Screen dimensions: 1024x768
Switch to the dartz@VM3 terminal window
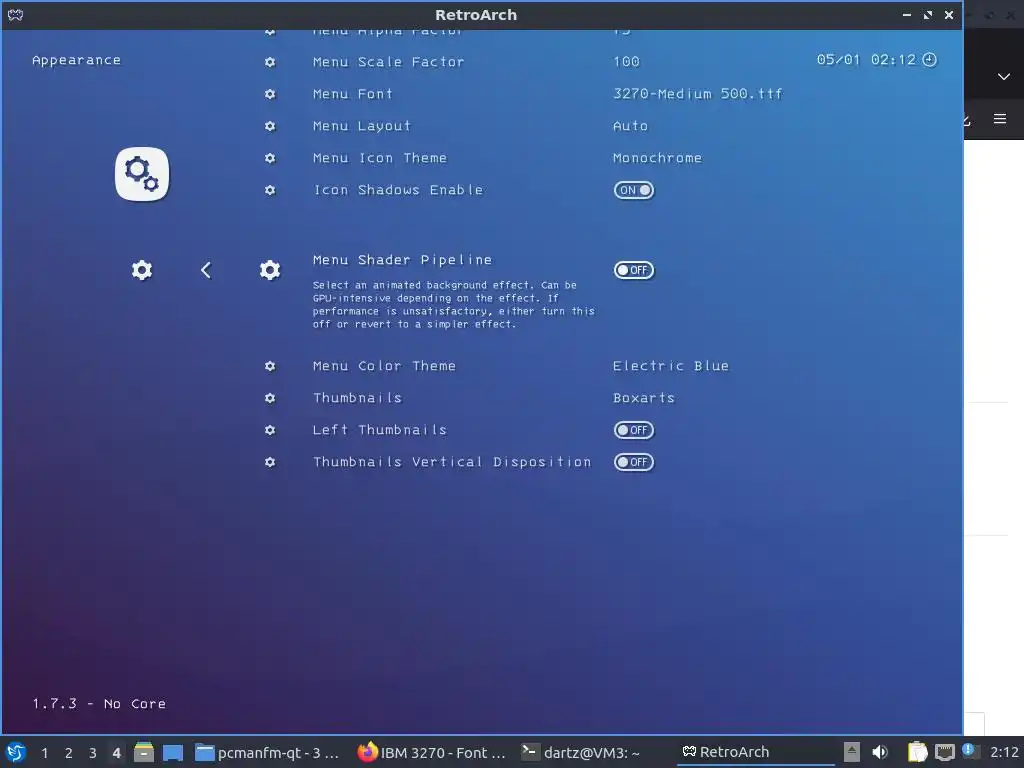point(581,752)
